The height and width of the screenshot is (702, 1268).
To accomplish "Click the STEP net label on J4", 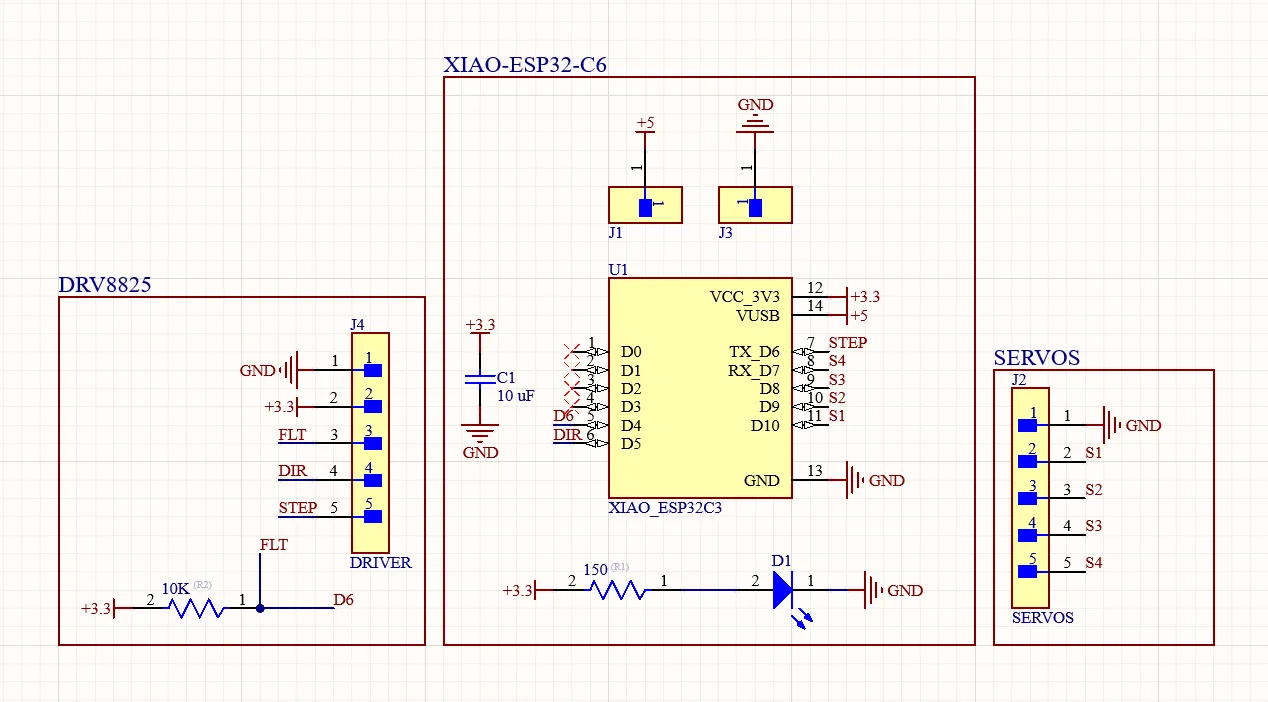I will [x=297, y=508].
